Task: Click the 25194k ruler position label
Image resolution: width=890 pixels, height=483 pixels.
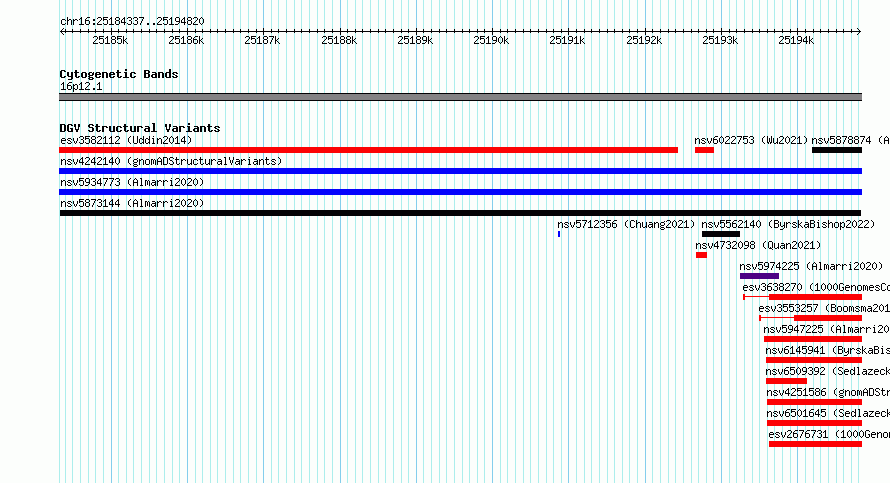Action: point(796,40)
